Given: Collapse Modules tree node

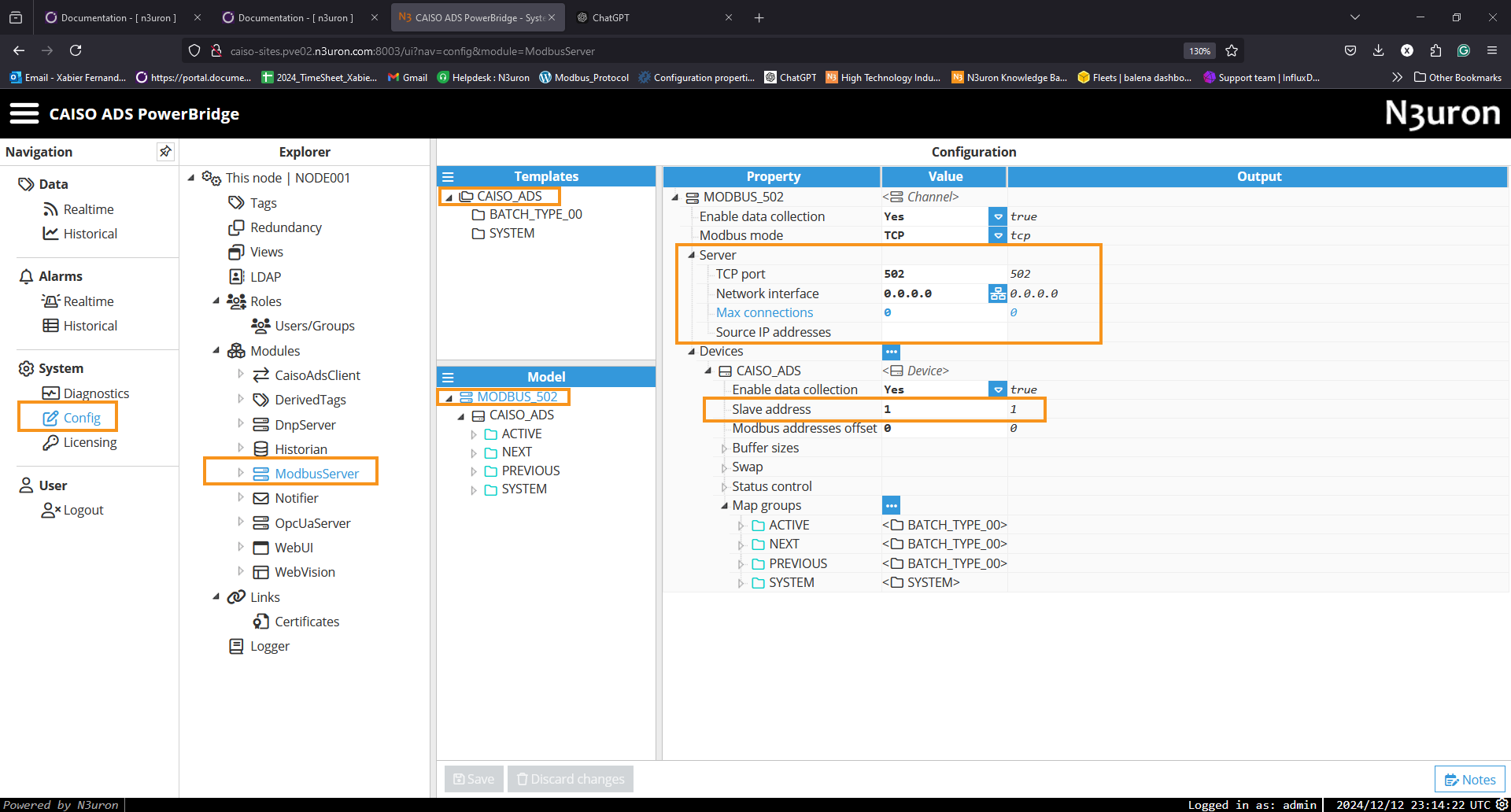Looking at the screenshot, I should click(x=216, y=351).
